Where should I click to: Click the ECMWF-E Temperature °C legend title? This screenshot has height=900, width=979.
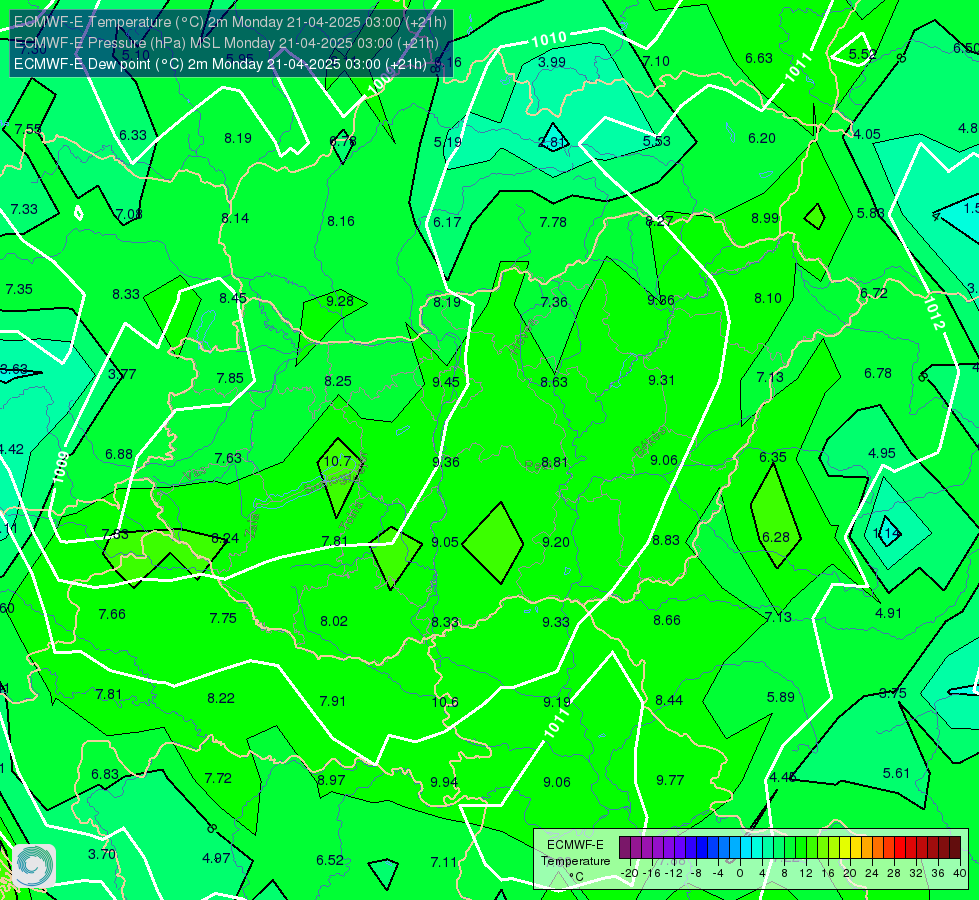[576, 861]
